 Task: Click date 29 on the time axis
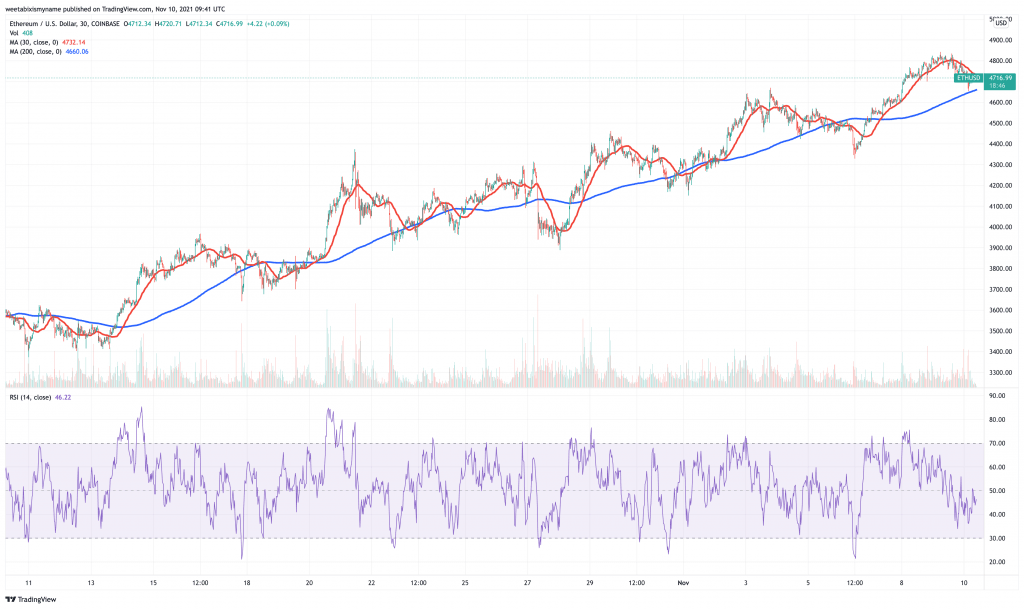[x=590, y=583]
